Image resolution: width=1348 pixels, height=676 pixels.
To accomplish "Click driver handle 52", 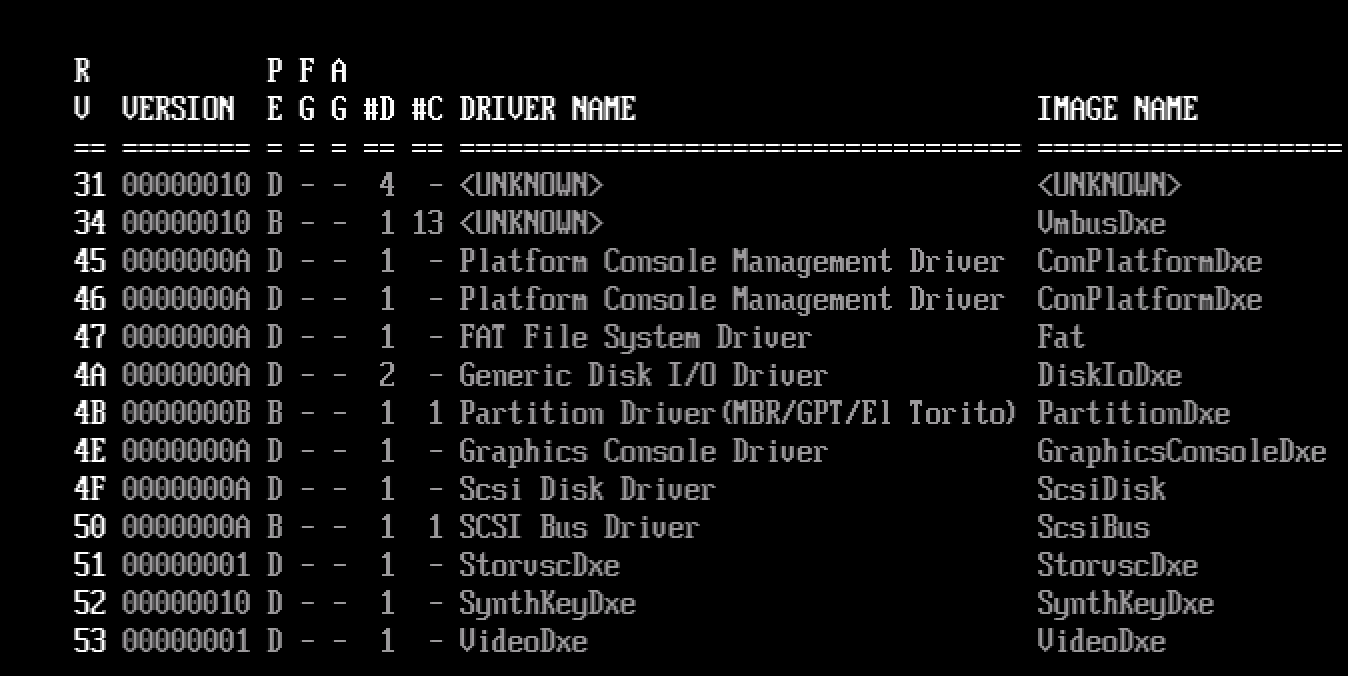I will point(89,603).
